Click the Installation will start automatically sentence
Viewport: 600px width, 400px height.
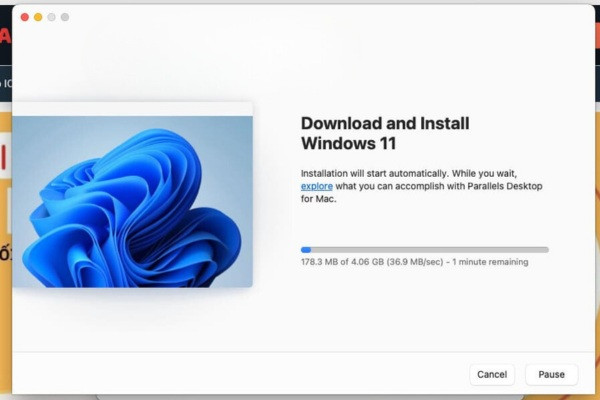point(374,174)
